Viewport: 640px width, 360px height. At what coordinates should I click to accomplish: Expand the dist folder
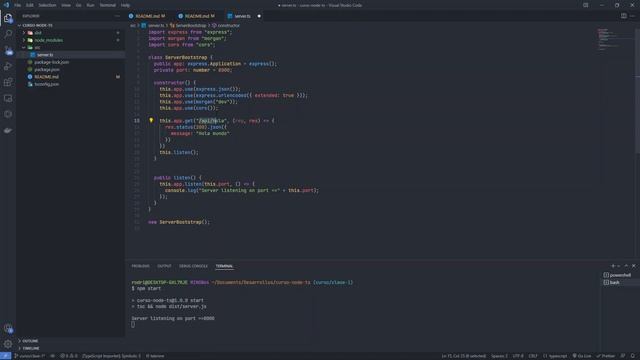[38, 33]
